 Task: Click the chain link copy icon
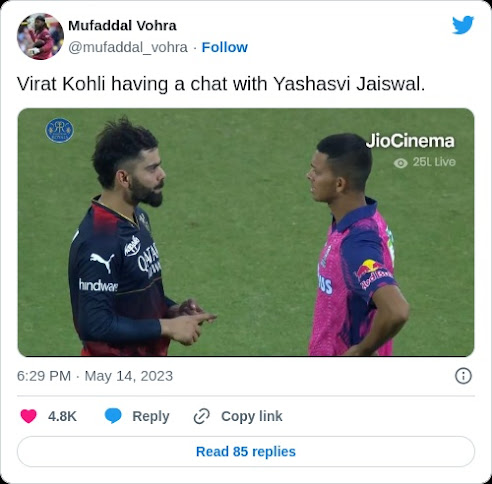[202, 416]
